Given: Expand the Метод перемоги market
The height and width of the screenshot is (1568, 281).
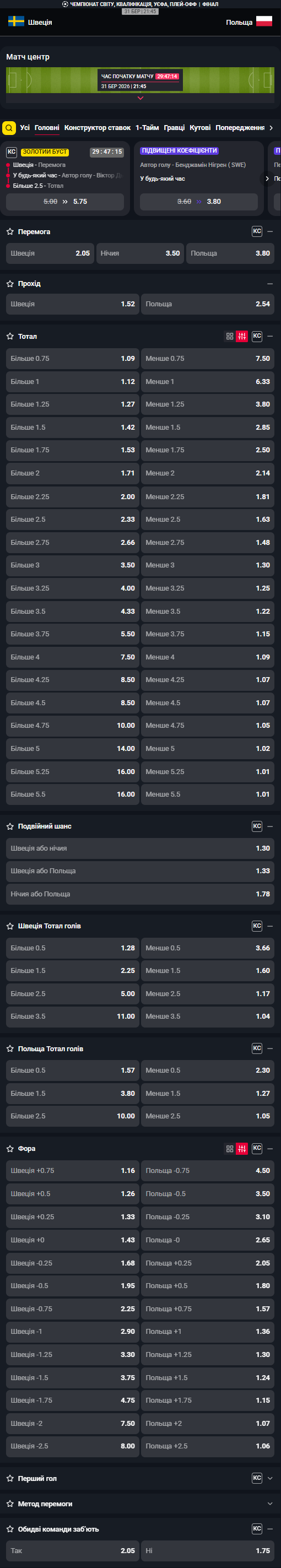Looking at the screenshot, I should point(270,1504).
